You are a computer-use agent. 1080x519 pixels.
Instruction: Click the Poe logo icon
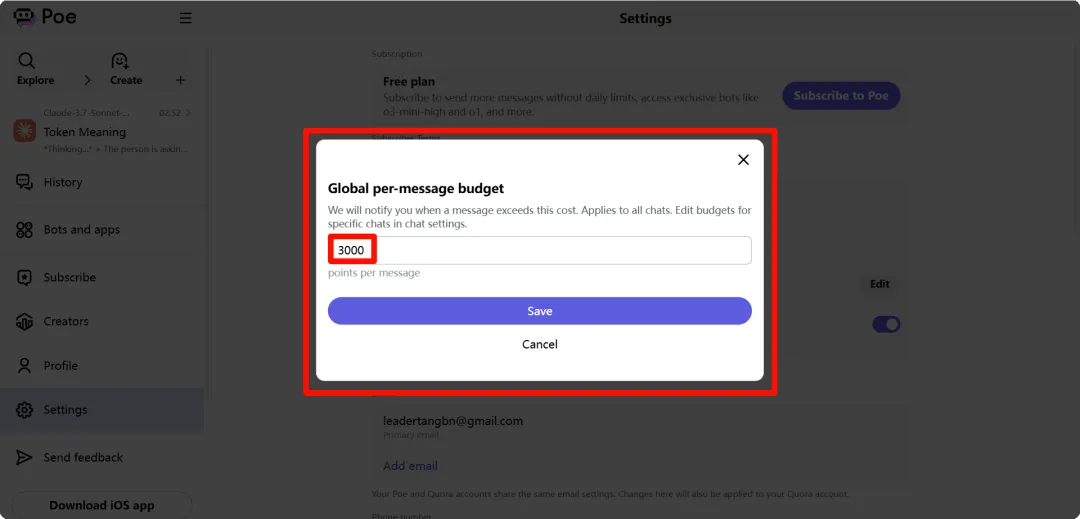24,17
